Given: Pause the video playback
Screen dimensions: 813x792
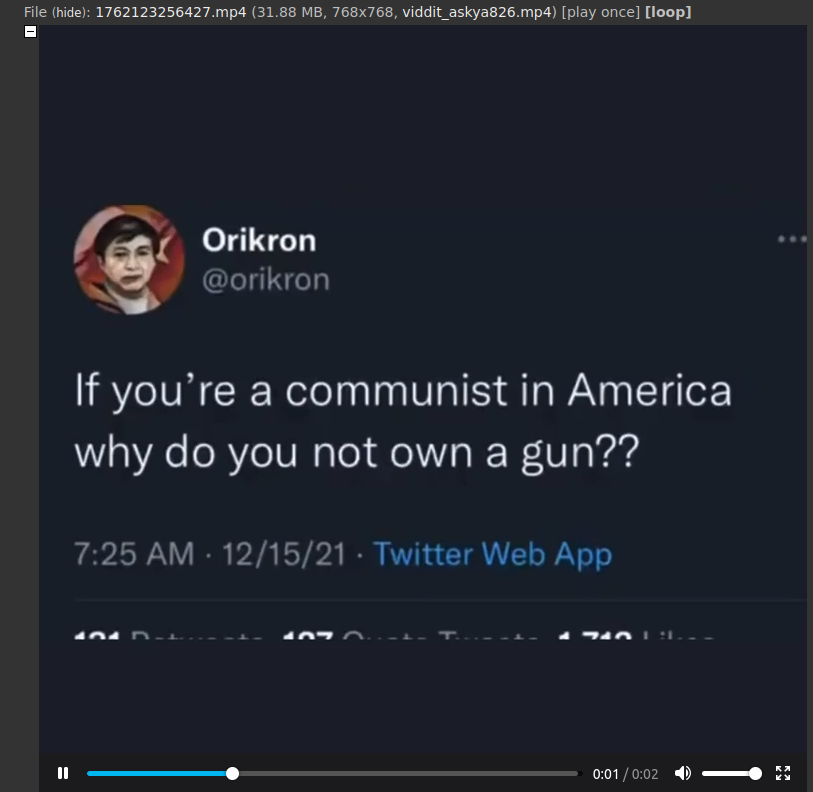Looking at the screenshot, I should [63, 773].
